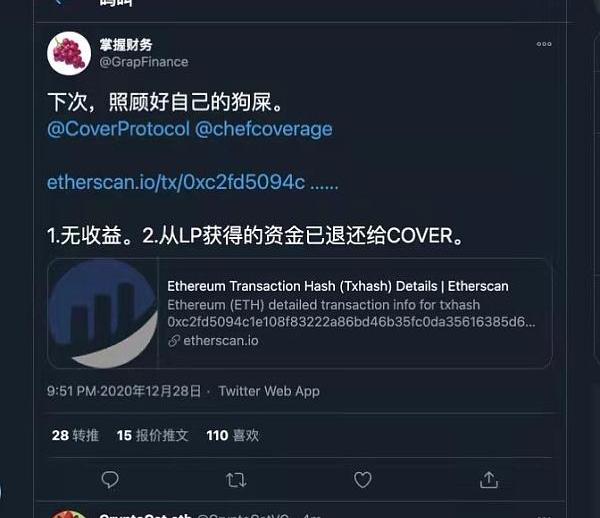Click the back arrow at top
Viewport: 600px width, 518px height.
[57, 2]
